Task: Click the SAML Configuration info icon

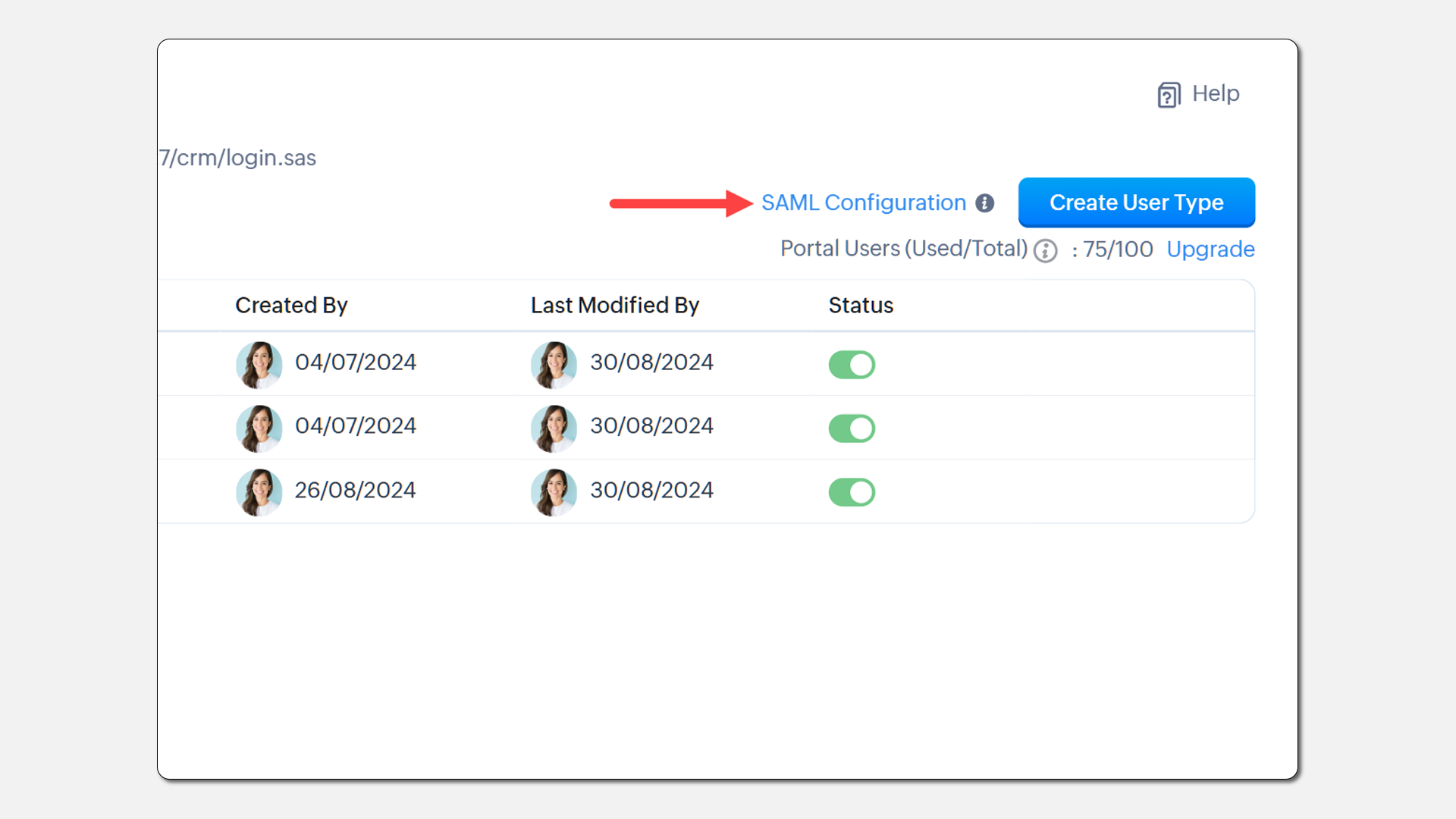Action: (x=984, y=203)
